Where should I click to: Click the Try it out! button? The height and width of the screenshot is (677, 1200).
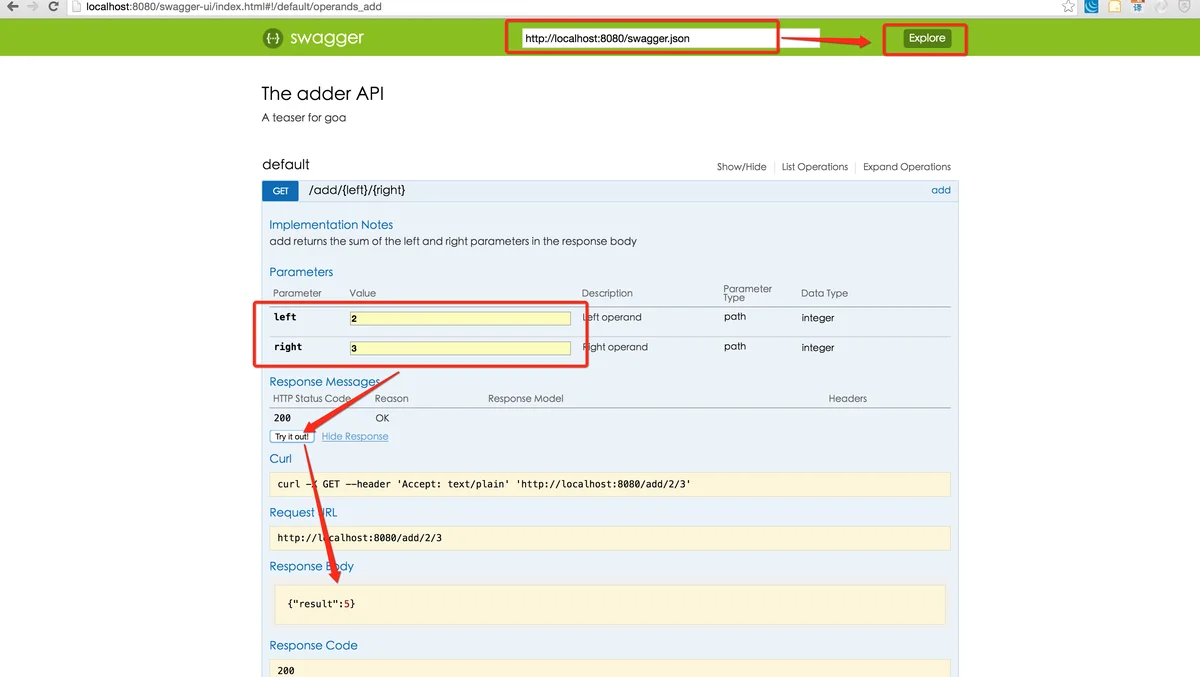click(292, 437)
